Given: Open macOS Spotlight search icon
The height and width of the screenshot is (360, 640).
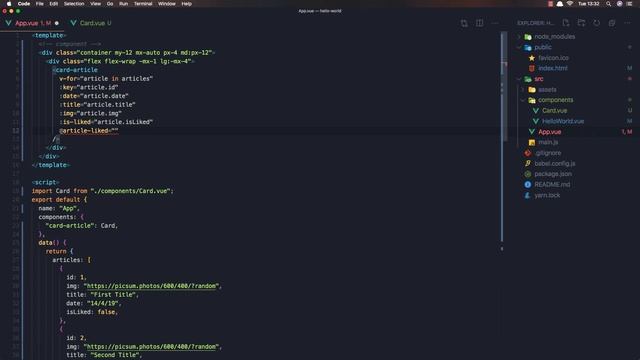Looking at the screenshot, I should [608, 4].
